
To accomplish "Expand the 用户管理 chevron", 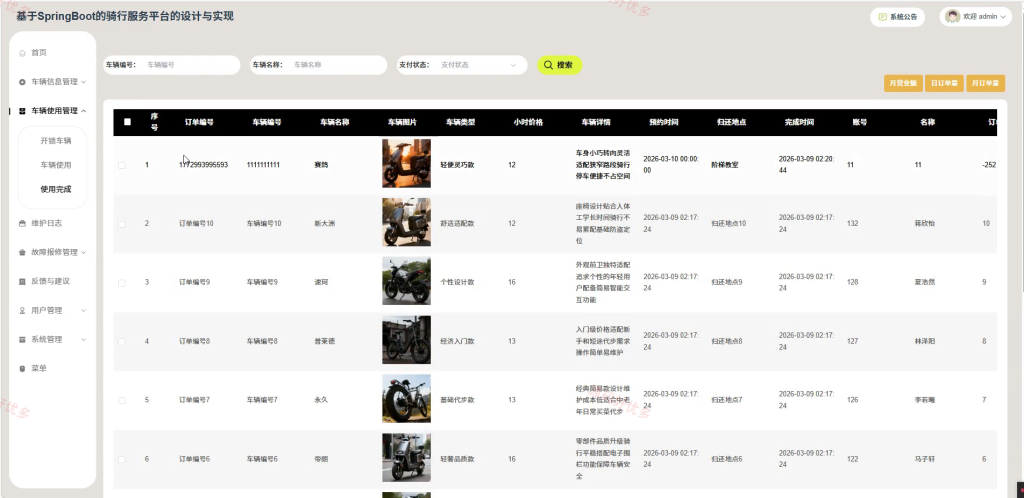I will 84,311.
